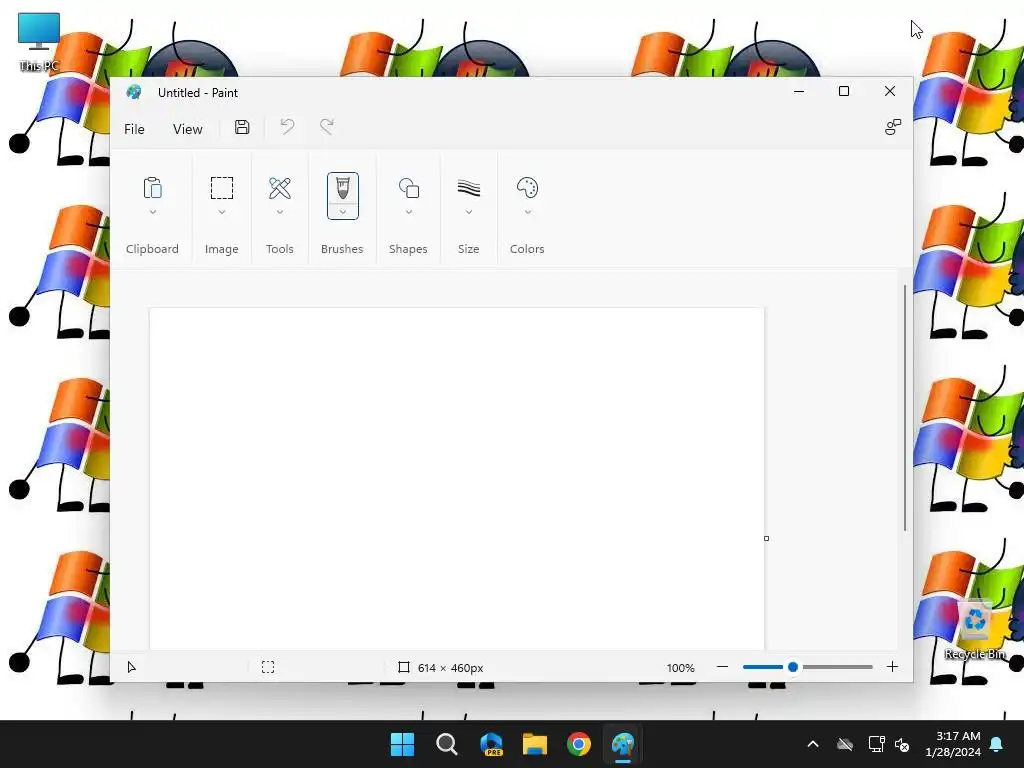Click the network display tray icon

coord(876,744)
